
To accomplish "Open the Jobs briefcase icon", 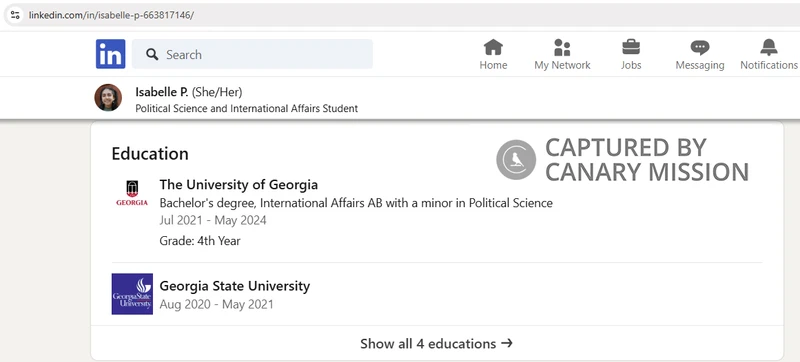I will (631, 47).
